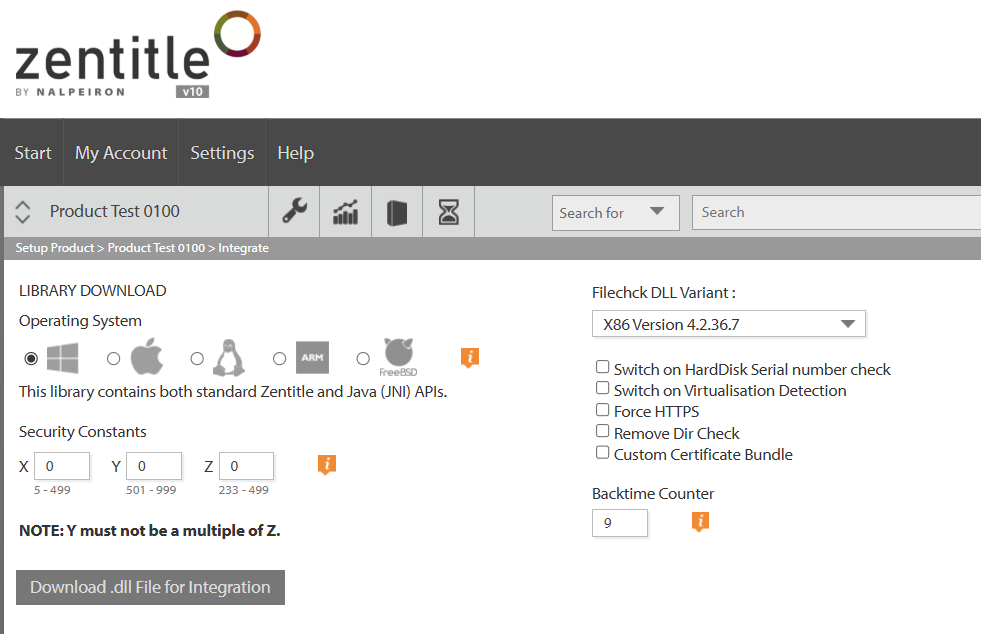Click Download .dll File for Integration
The height and width of the screenshot is (634, 981).
(150, 587)
